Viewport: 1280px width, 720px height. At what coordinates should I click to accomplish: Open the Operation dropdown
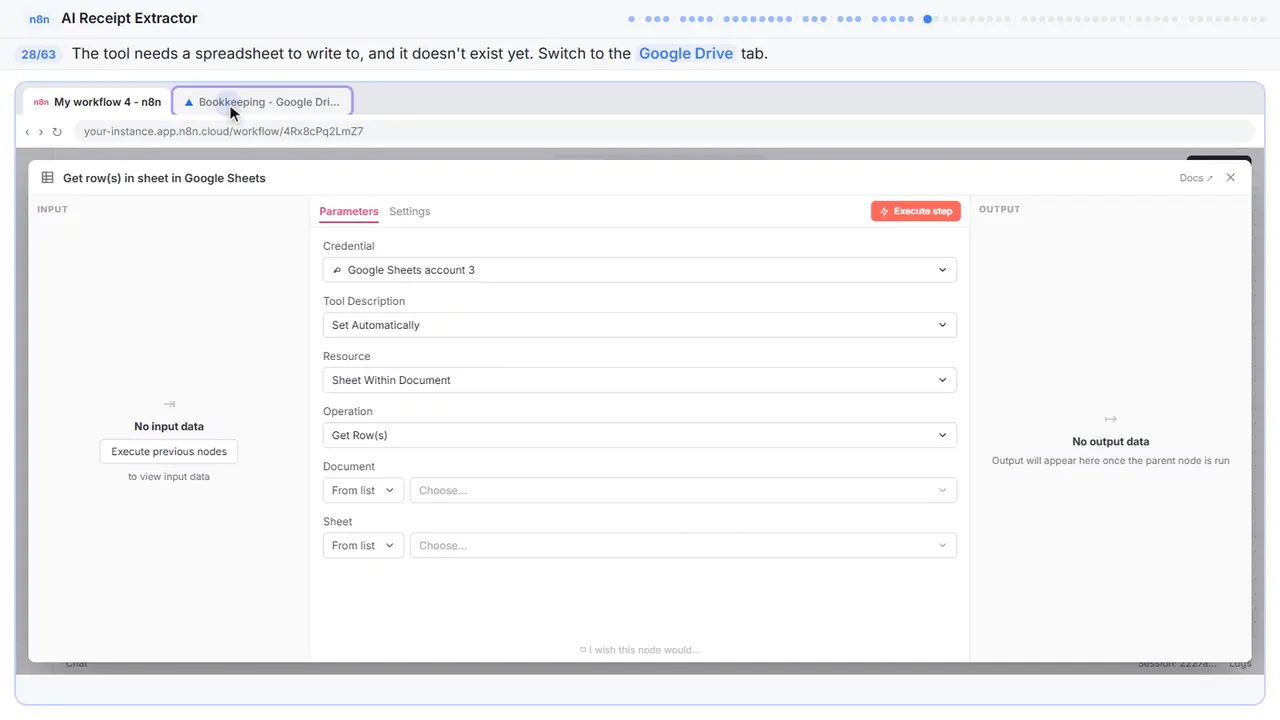(x=640, y=435)
